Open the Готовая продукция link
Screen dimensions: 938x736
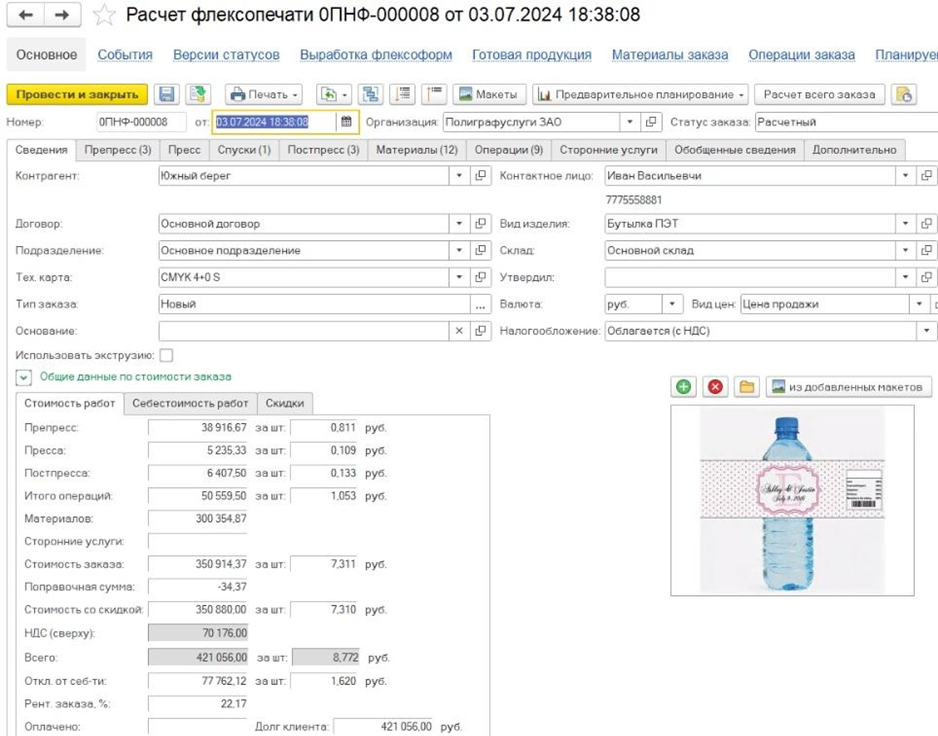coord(531,55)
